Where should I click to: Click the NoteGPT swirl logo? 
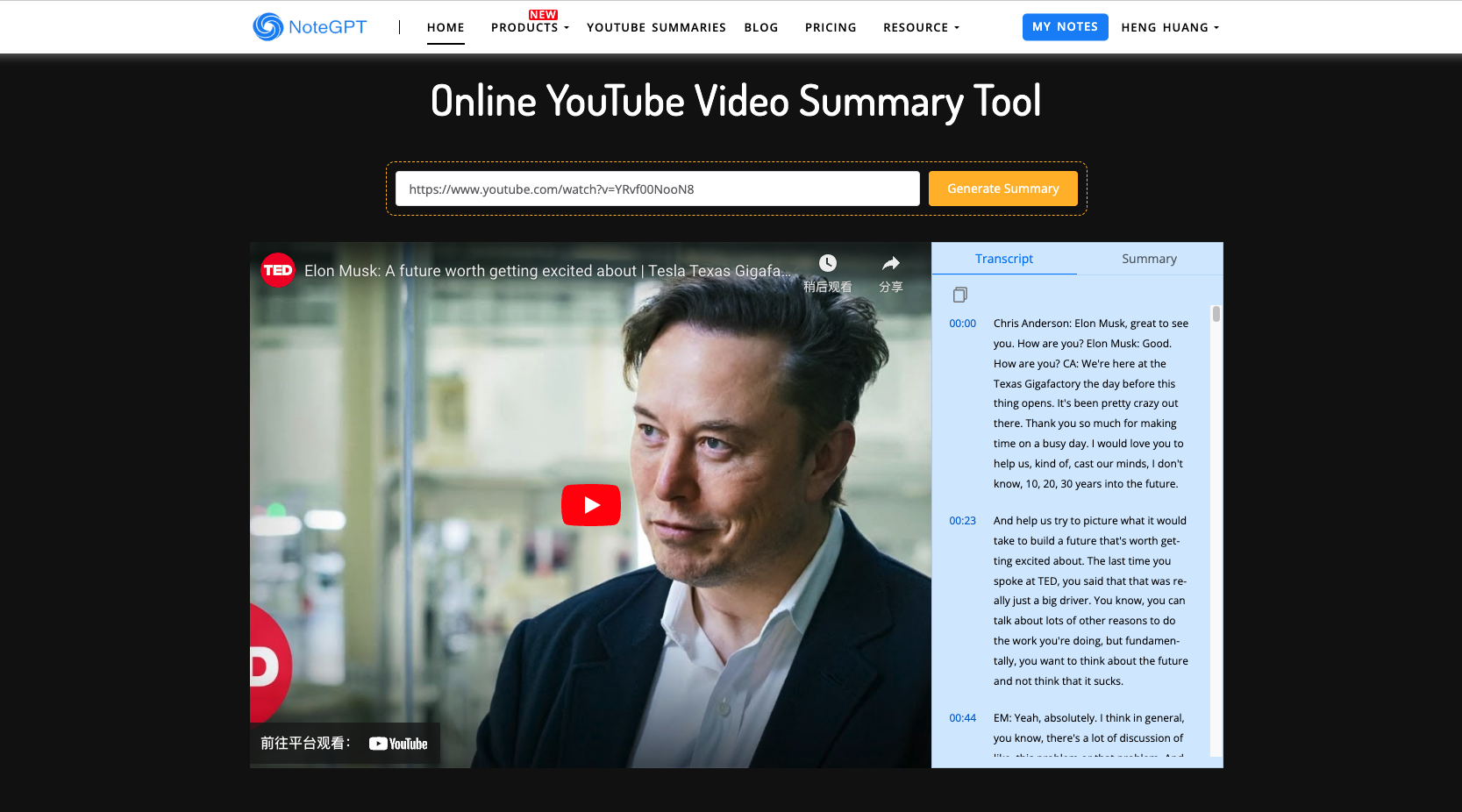pyautogui.click(x=267, y=27)
